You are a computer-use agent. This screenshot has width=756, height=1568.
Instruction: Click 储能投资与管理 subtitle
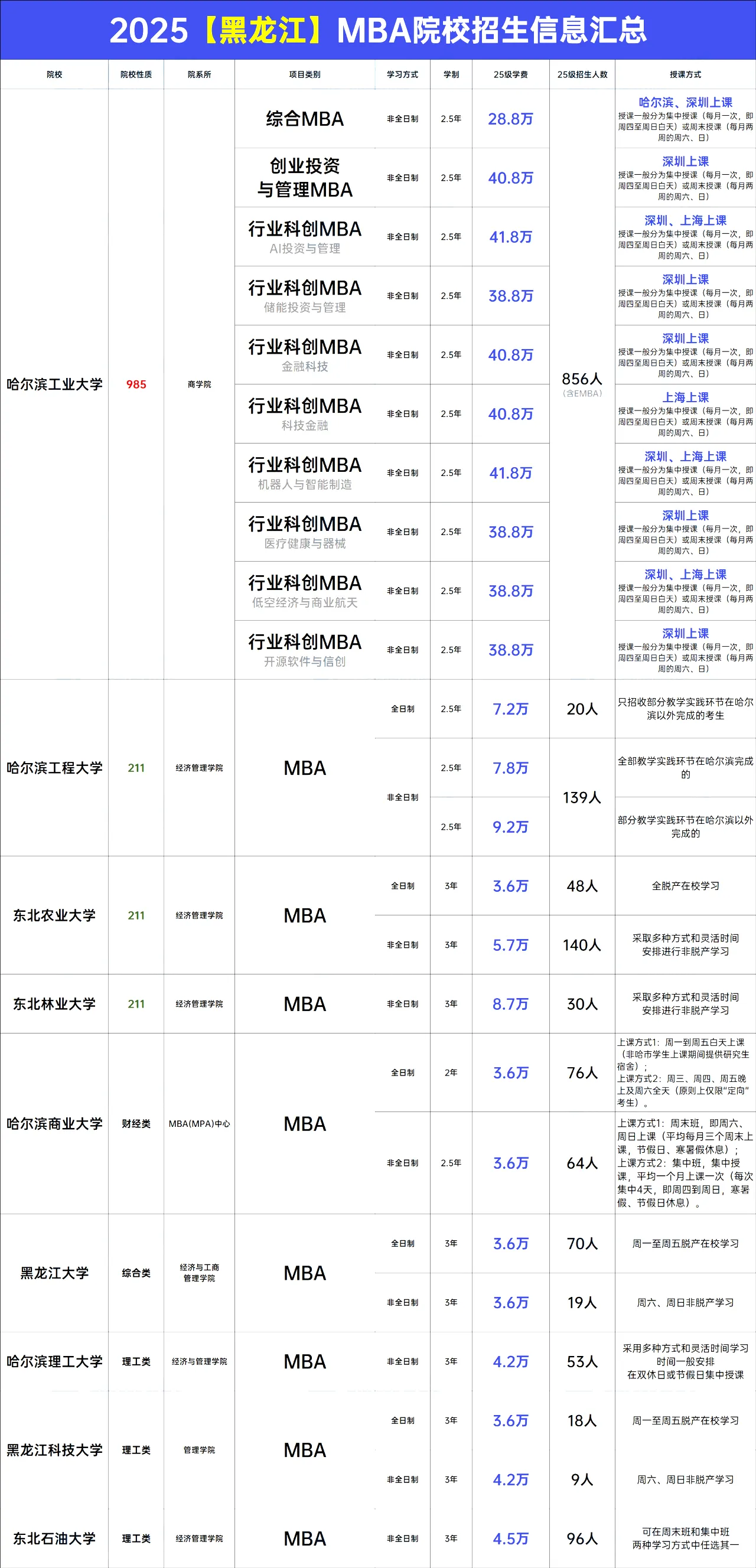point(305,307)
